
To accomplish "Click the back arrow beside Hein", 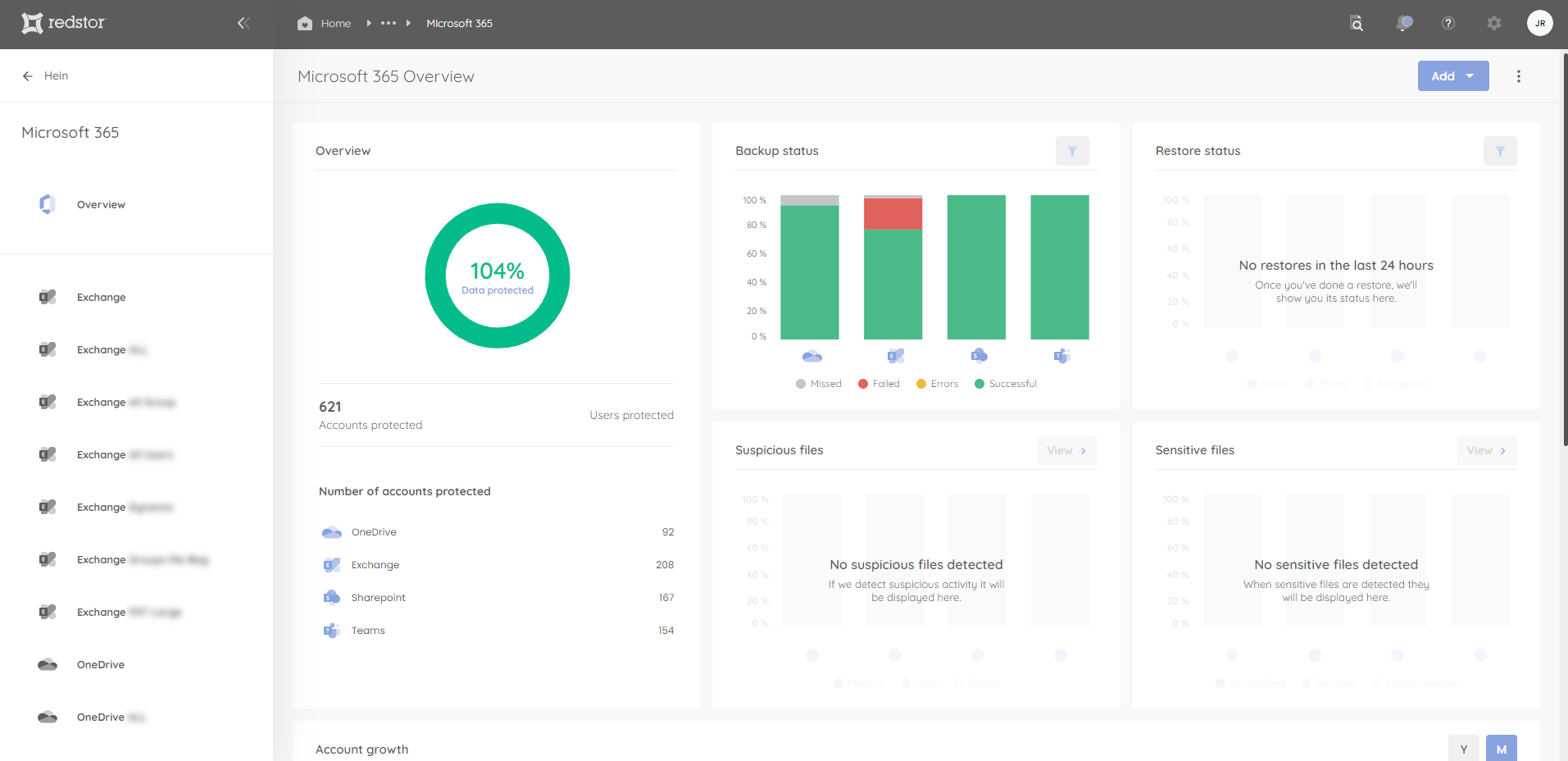I will tap(28, 75).
